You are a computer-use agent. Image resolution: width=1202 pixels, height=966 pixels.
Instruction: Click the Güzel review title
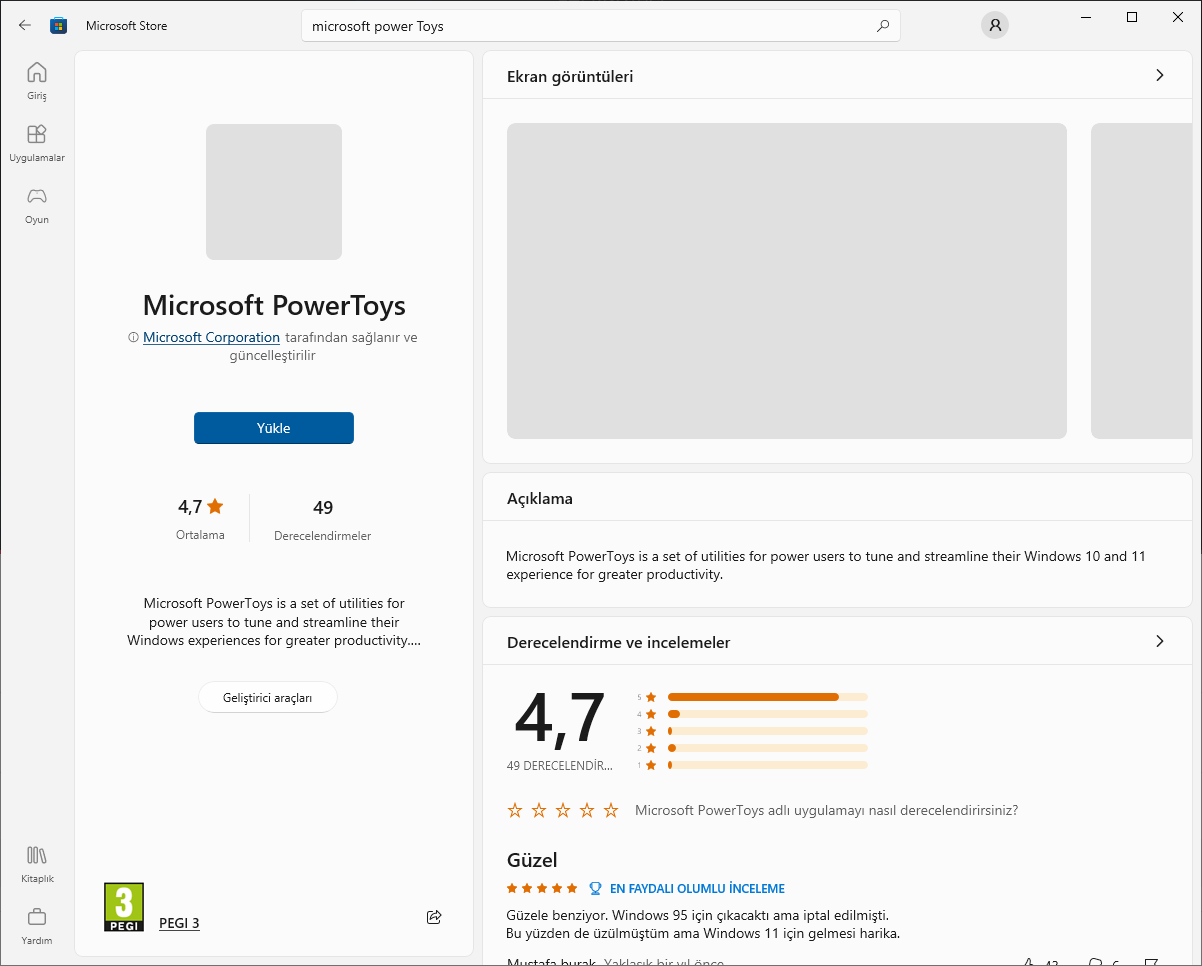(x=532, y=860)
